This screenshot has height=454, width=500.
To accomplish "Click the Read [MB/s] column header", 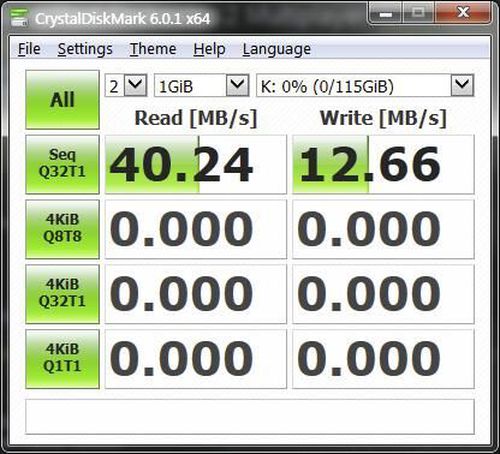I will (196, 118).
